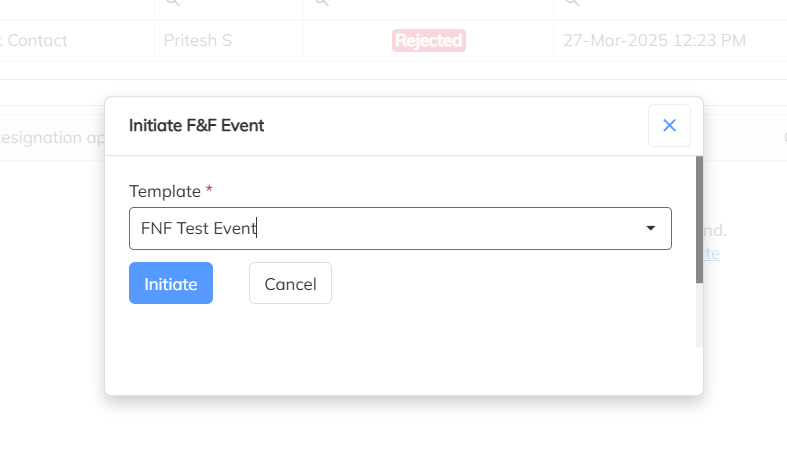Click the FNF Test Event text field

coord(380,228)
